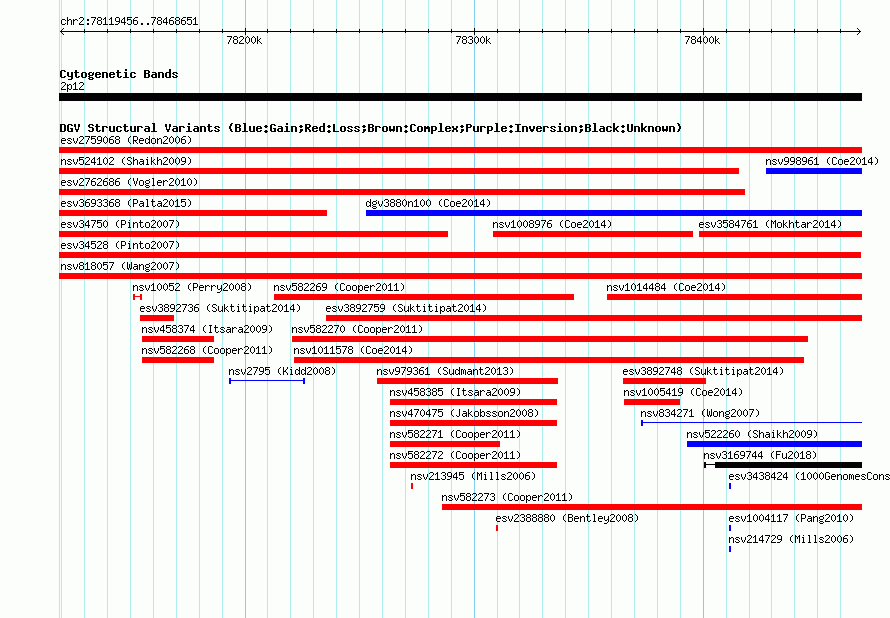Screen dimensions: 890x618
Task: Select esv3584761 (Mokhtar2014) variant label
Action: coord(770,224)
